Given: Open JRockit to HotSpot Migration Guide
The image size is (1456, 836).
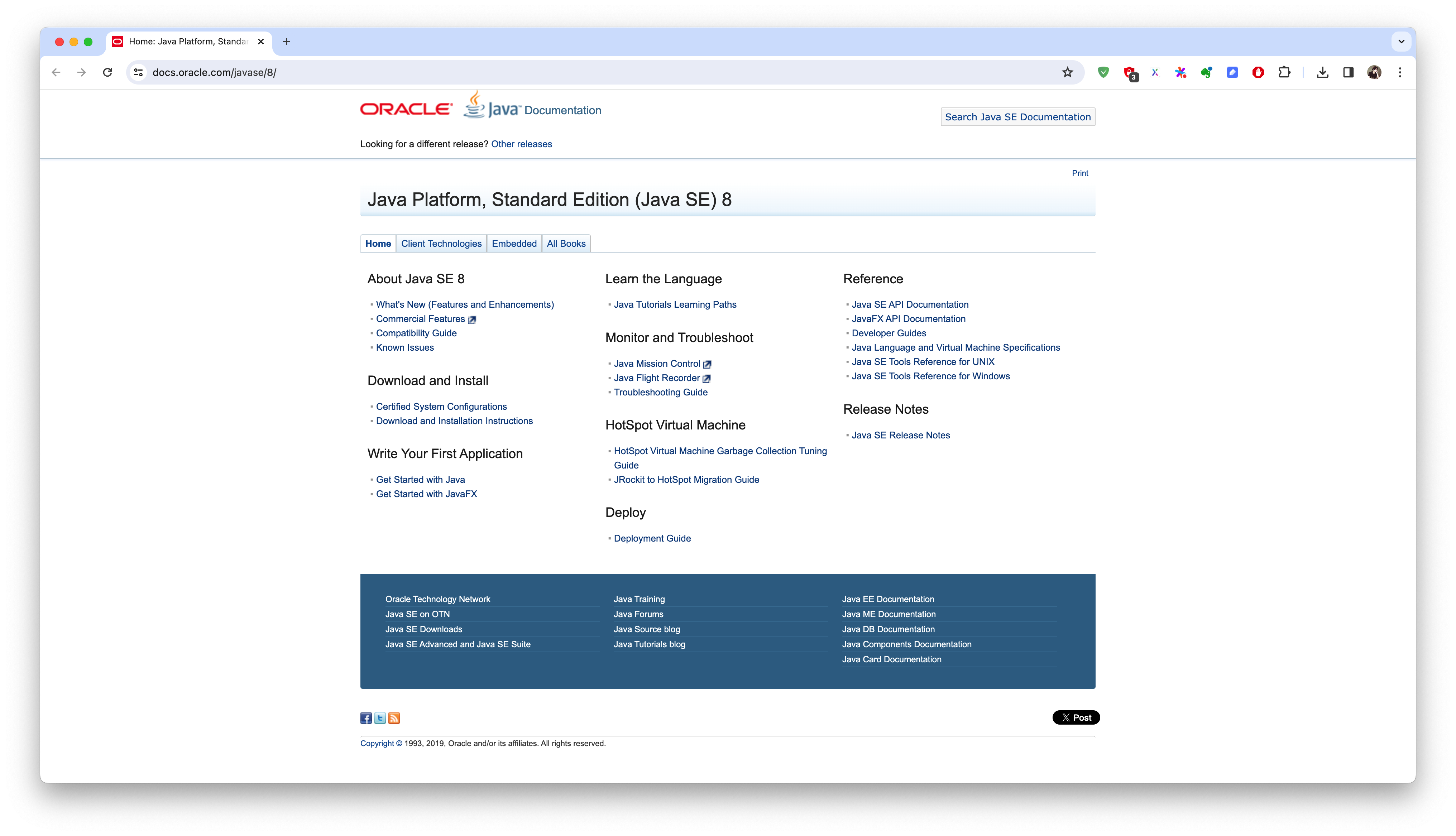Looking at the screenshot, I should (686, 480).
